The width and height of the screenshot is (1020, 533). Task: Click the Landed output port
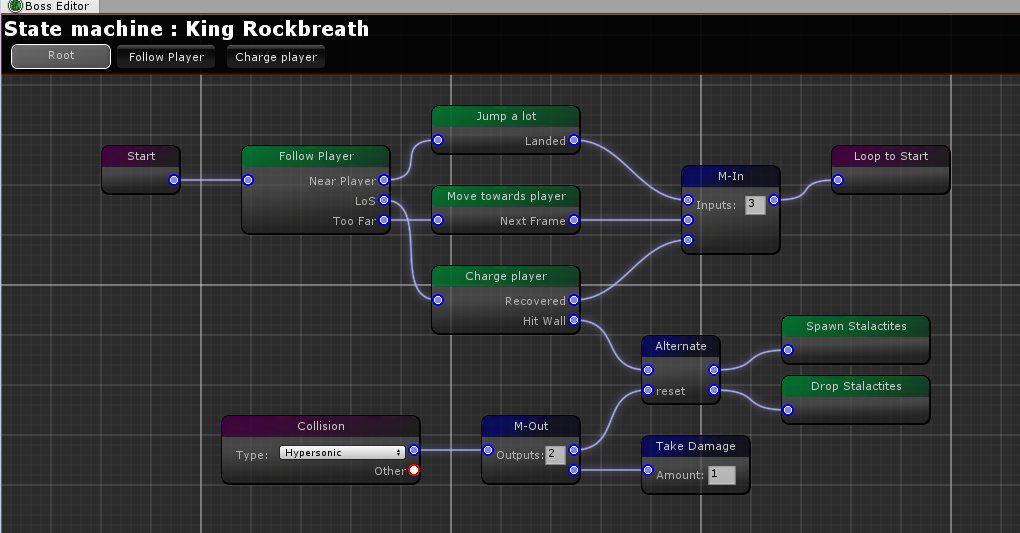(x=574, y=141)
